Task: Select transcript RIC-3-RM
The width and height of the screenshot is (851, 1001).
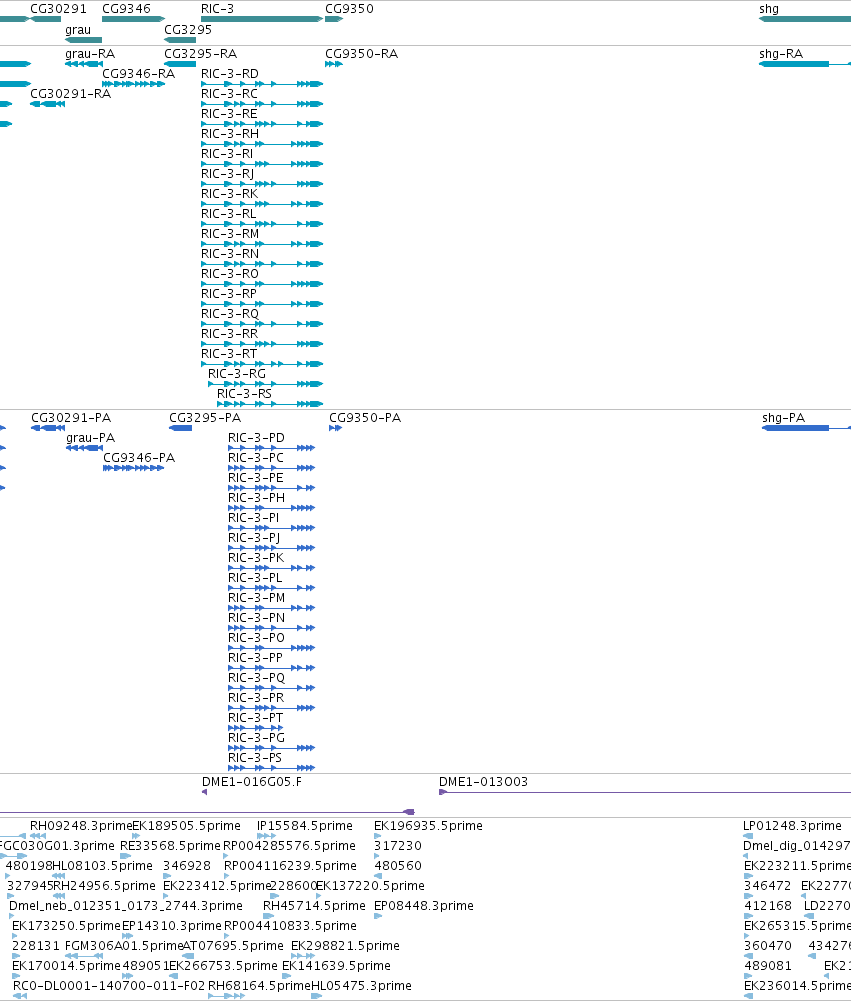Action: (x=262, y=244)
